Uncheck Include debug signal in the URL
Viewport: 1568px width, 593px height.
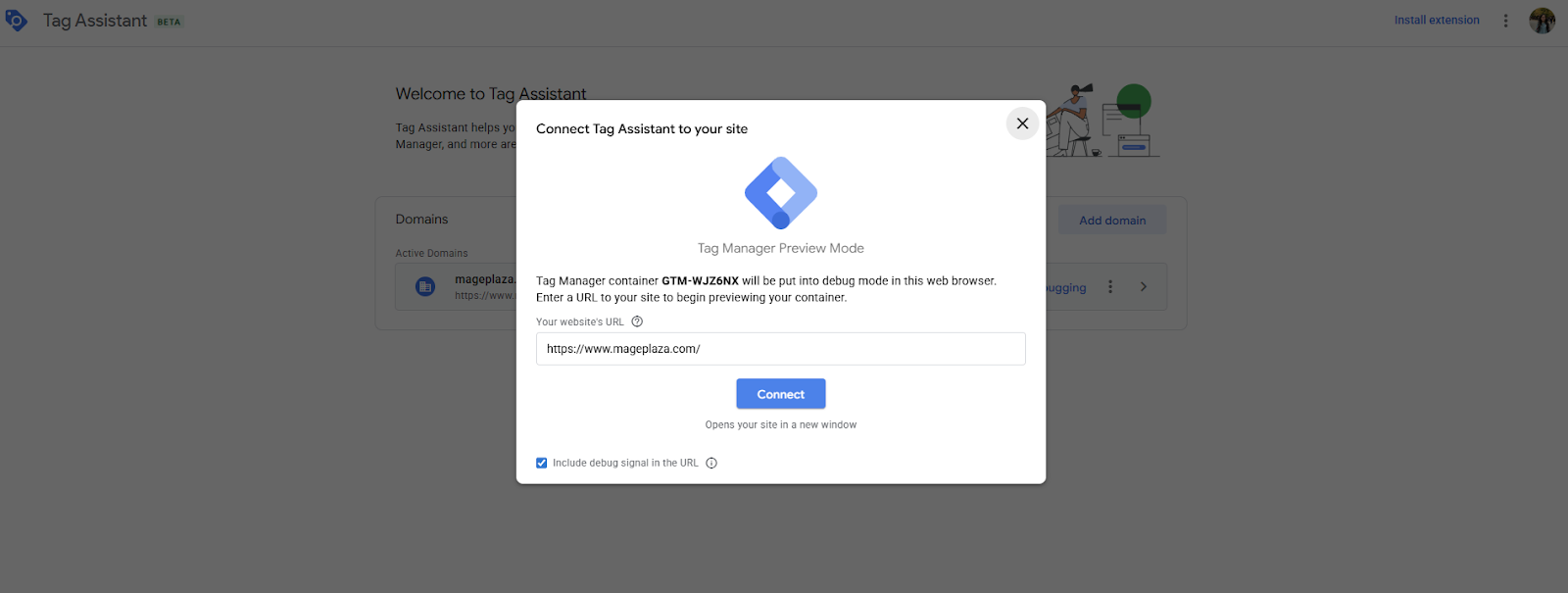pyautogui.click(x=542, y=464)
